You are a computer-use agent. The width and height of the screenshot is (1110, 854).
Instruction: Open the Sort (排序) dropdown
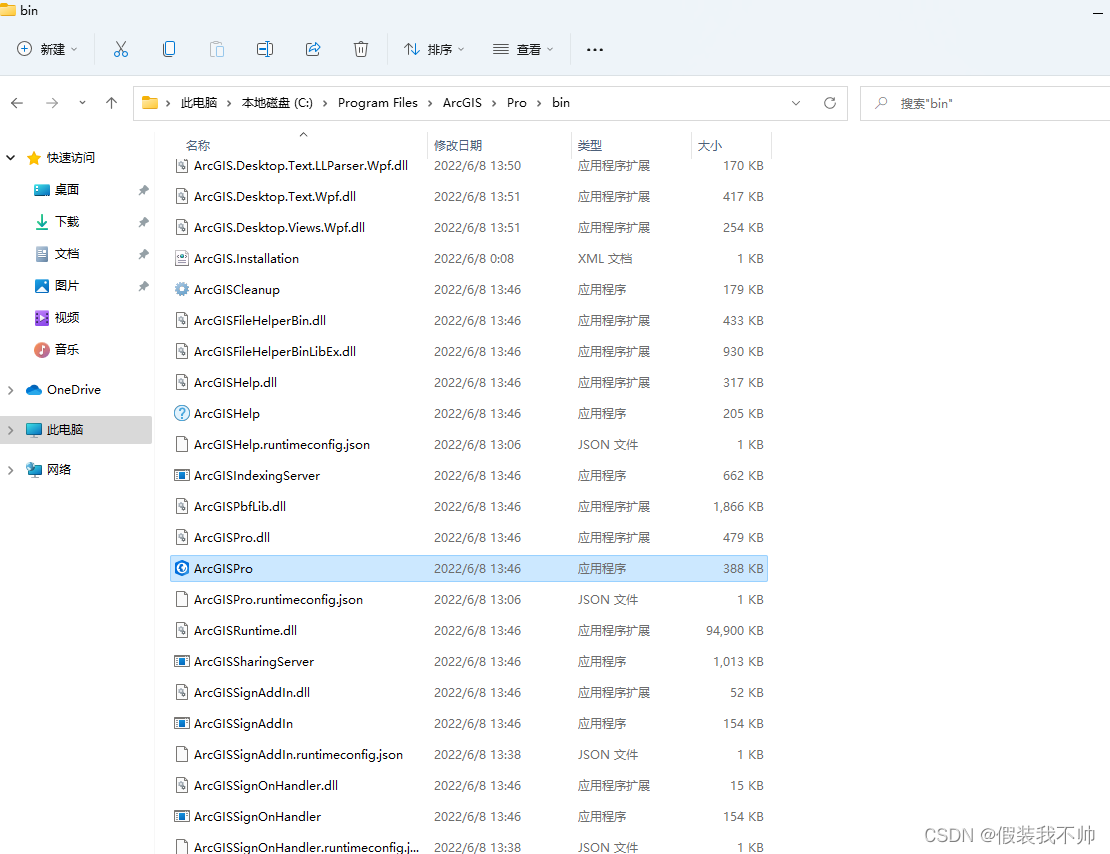coord(434,49)
